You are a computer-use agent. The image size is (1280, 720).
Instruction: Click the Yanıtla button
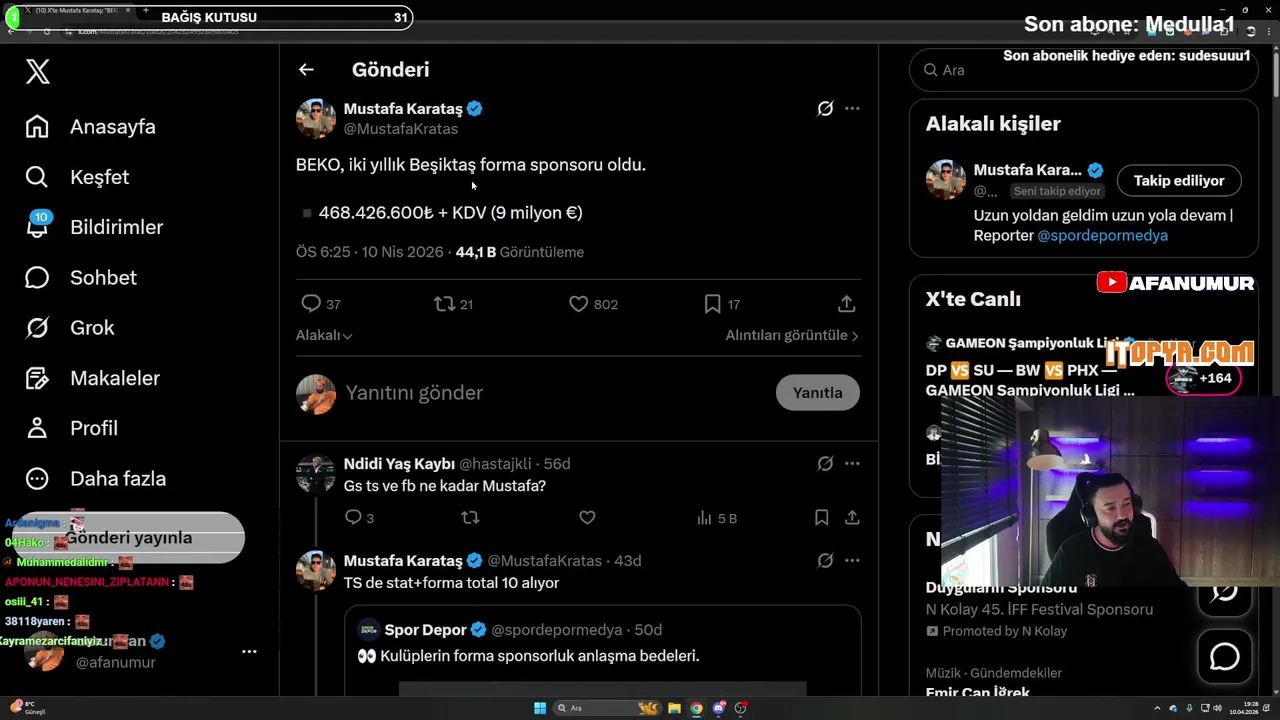pos(817,393)
